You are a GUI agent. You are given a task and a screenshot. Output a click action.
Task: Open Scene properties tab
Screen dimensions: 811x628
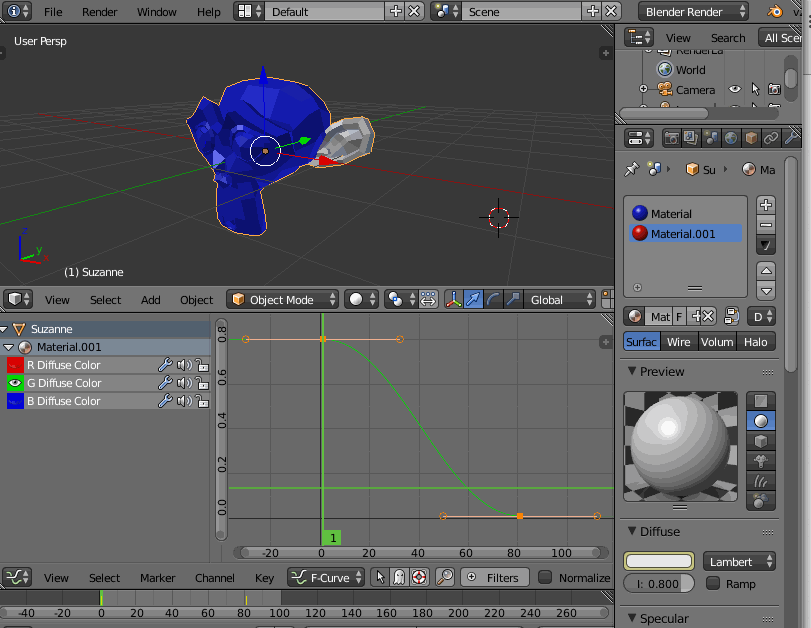pyautogui.click(x=711, y=138)
